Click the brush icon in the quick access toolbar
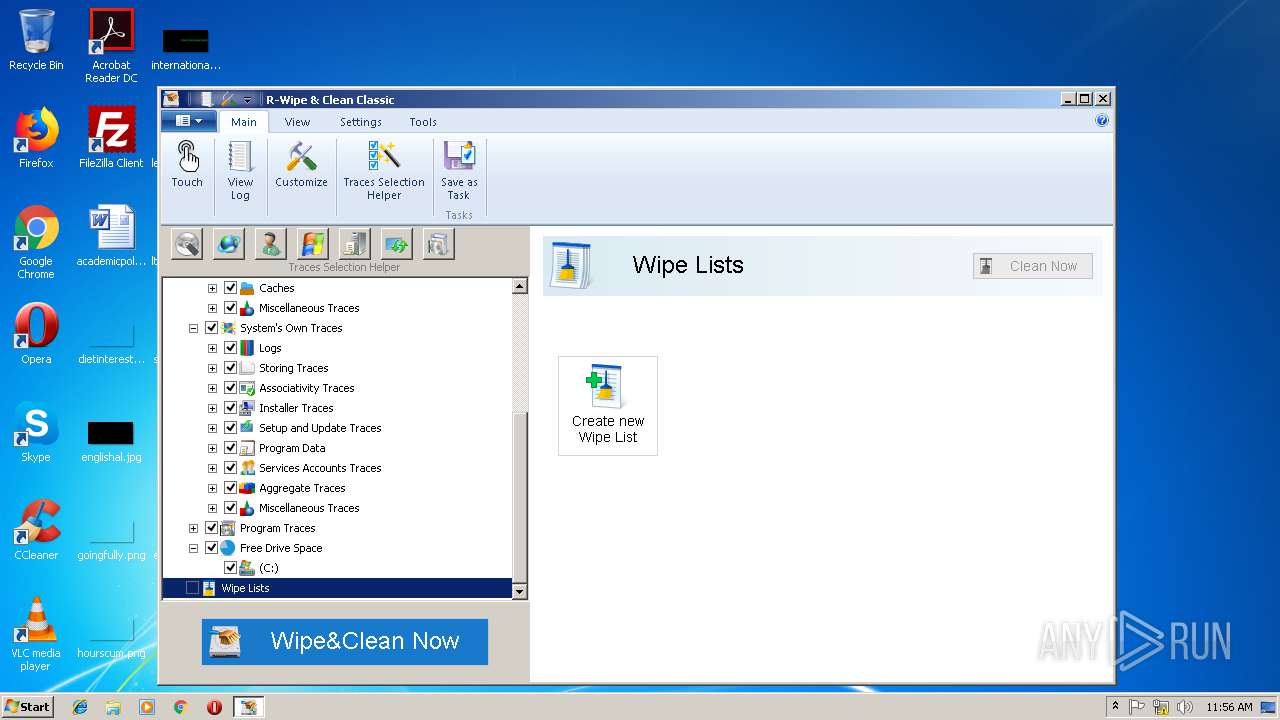 228,99
